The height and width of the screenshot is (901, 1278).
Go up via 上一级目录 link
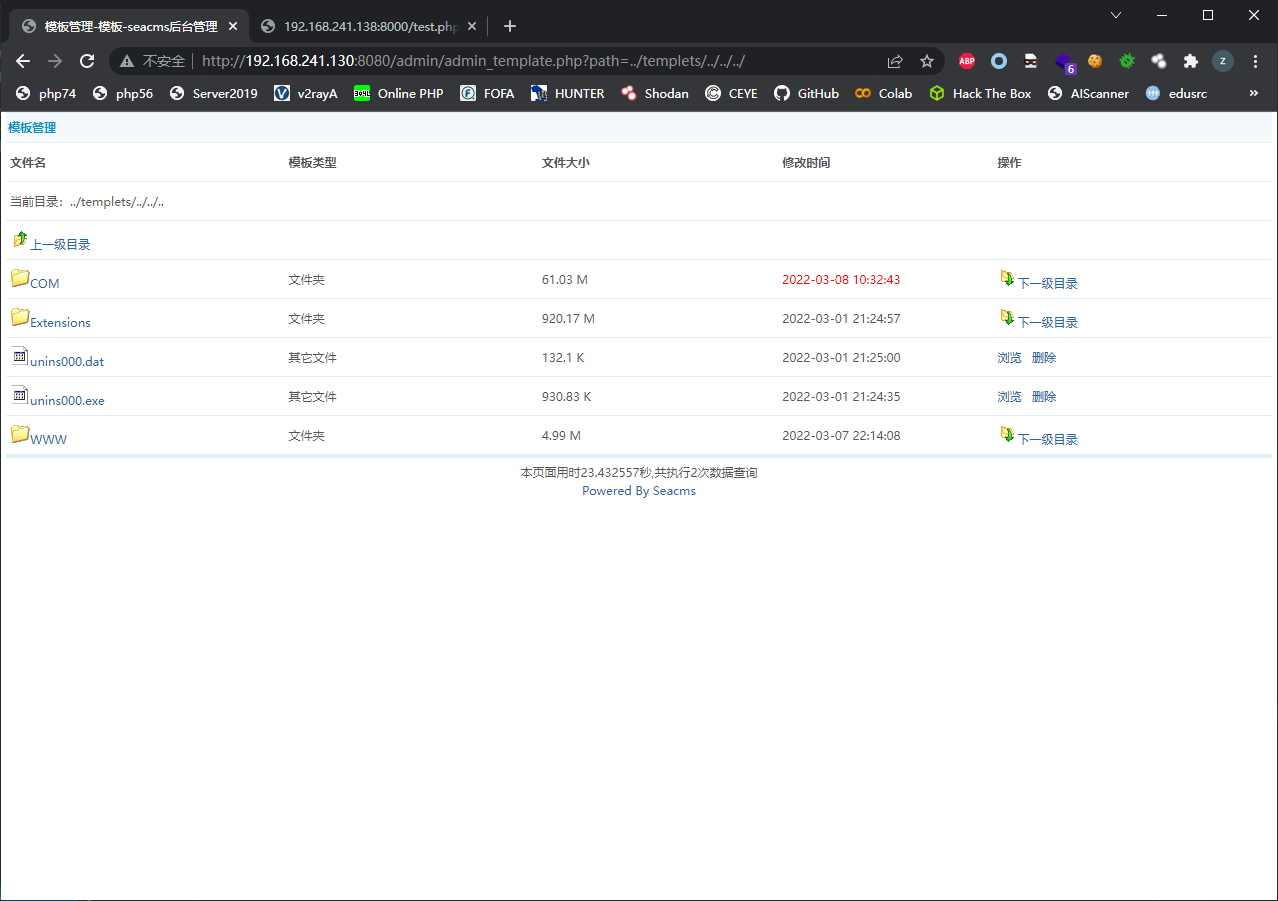(x=60, y=244)
